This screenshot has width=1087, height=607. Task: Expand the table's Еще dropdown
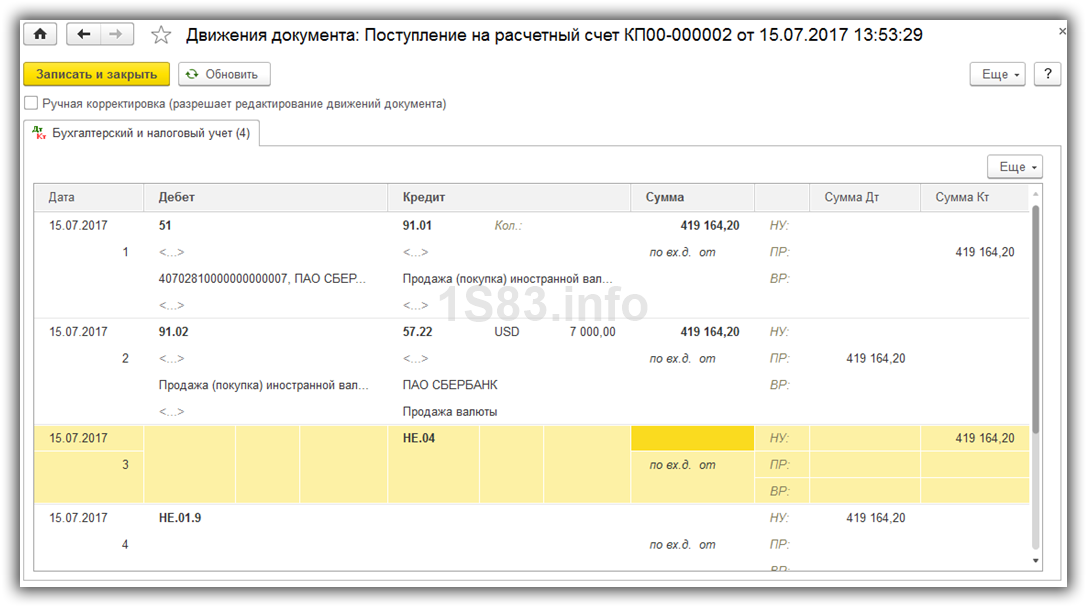(x=1014, y=167)
